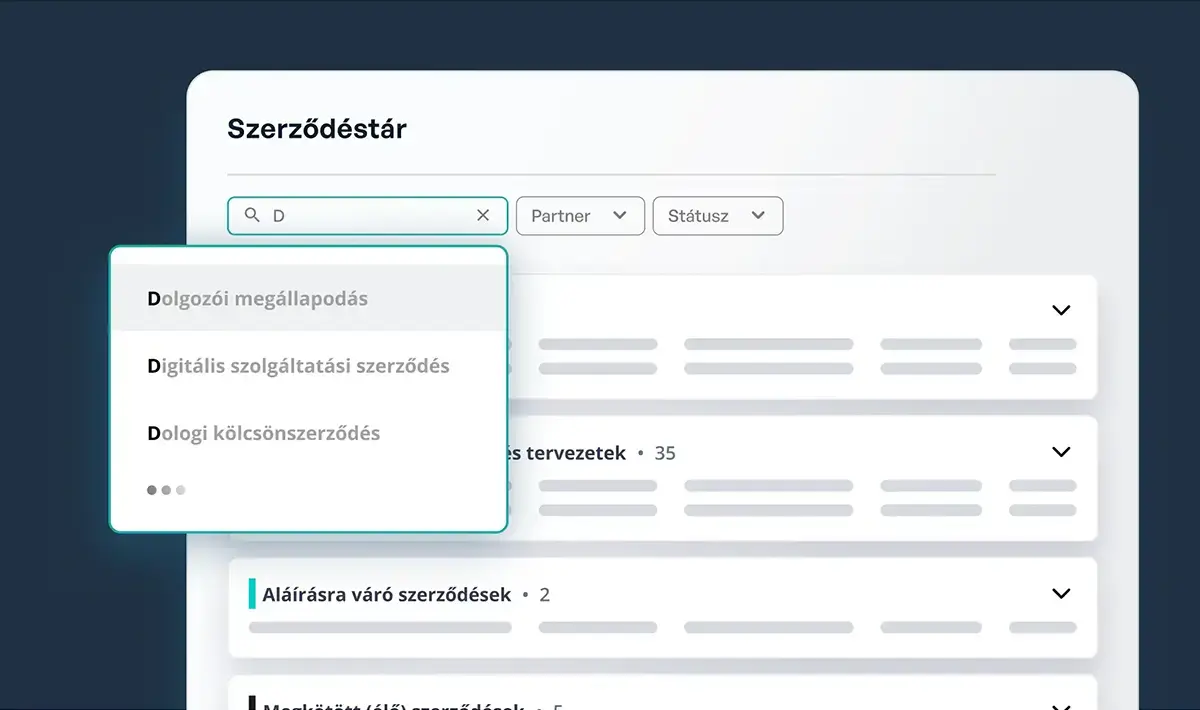The image size is (1200, 710).
Task: Click the count badge 35 next to tervezetek
Action: 666,452
